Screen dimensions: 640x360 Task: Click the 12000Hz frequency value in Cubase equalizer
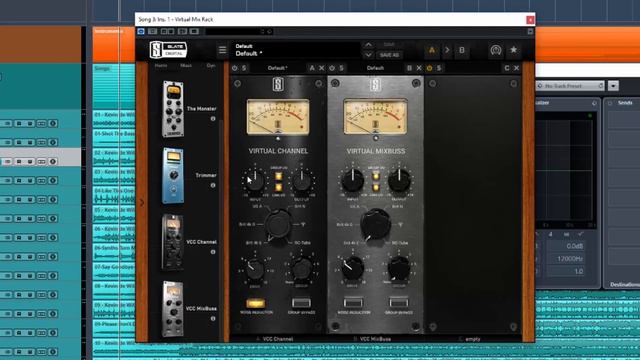click(x=567, y=259)
